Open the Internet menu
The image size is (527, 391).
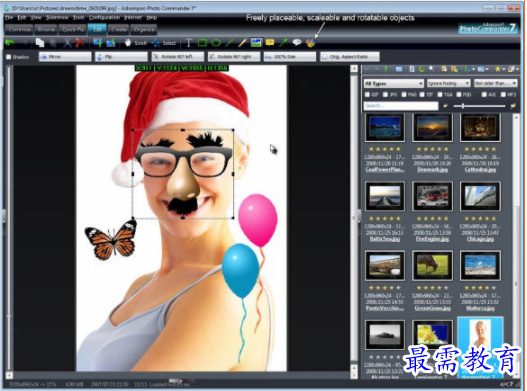133,17
